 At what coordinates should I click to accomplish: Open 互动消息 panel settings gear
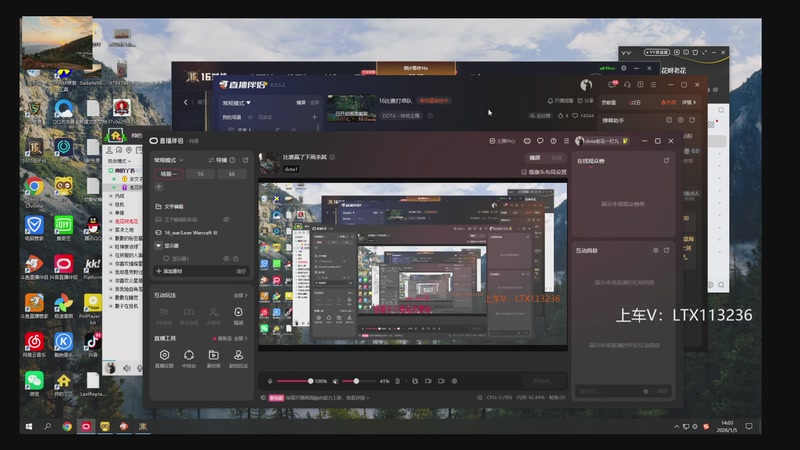(656, 251)
